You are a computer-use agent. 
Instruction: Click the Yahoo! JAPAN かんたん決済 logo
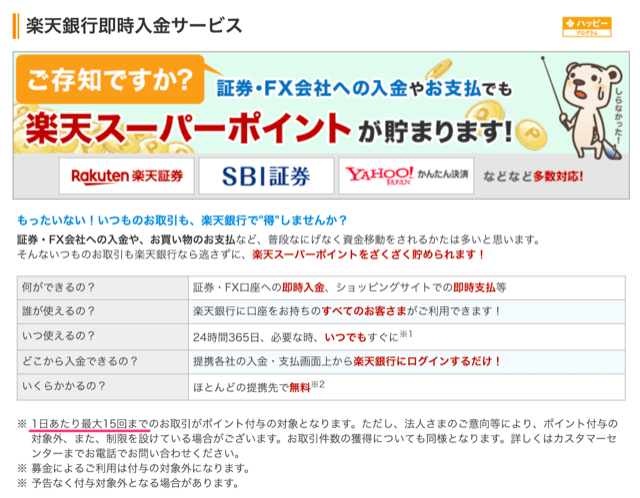pos(406,176)
